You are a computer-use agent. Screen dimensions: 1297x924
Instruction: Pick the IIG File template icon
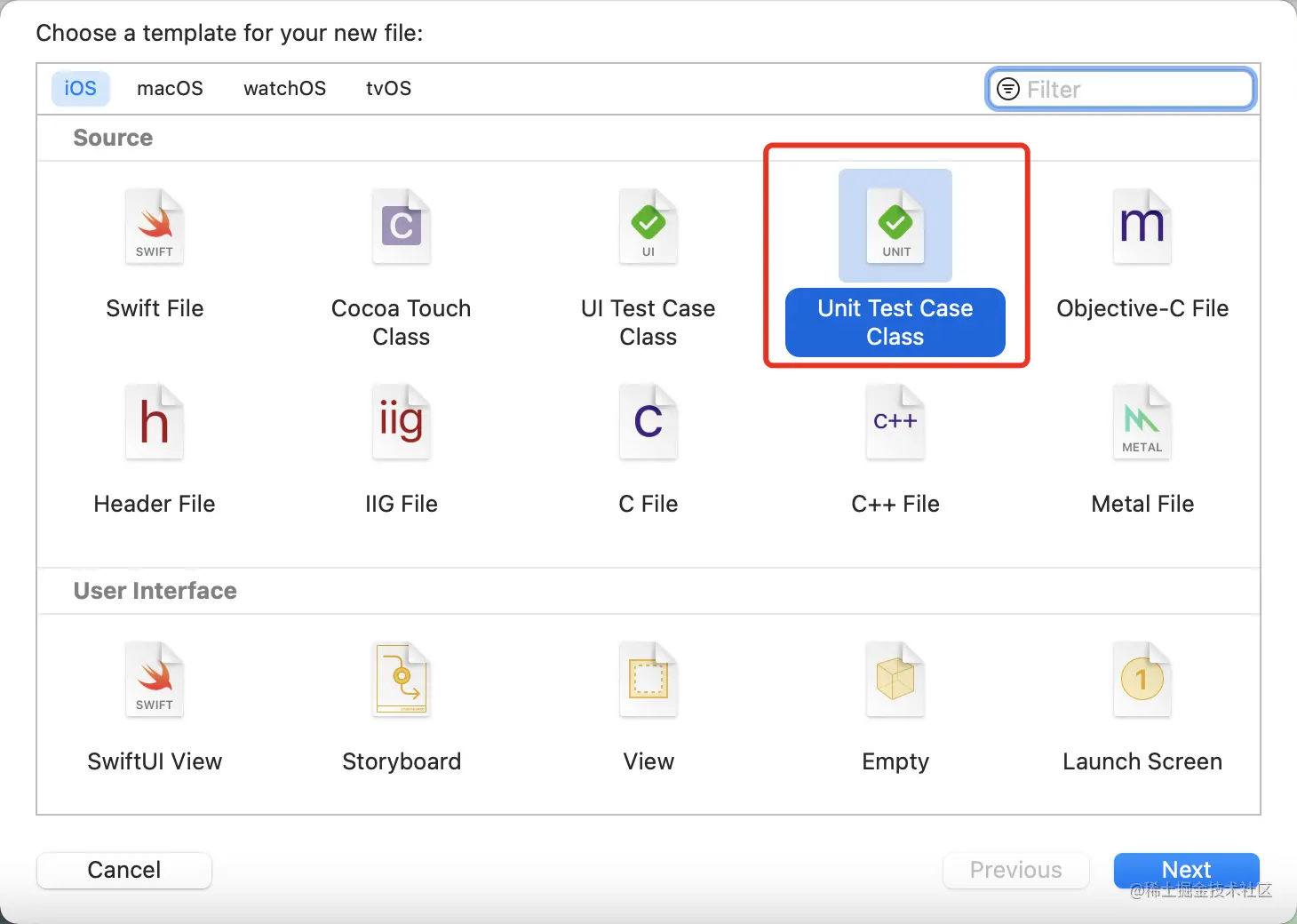402,423
